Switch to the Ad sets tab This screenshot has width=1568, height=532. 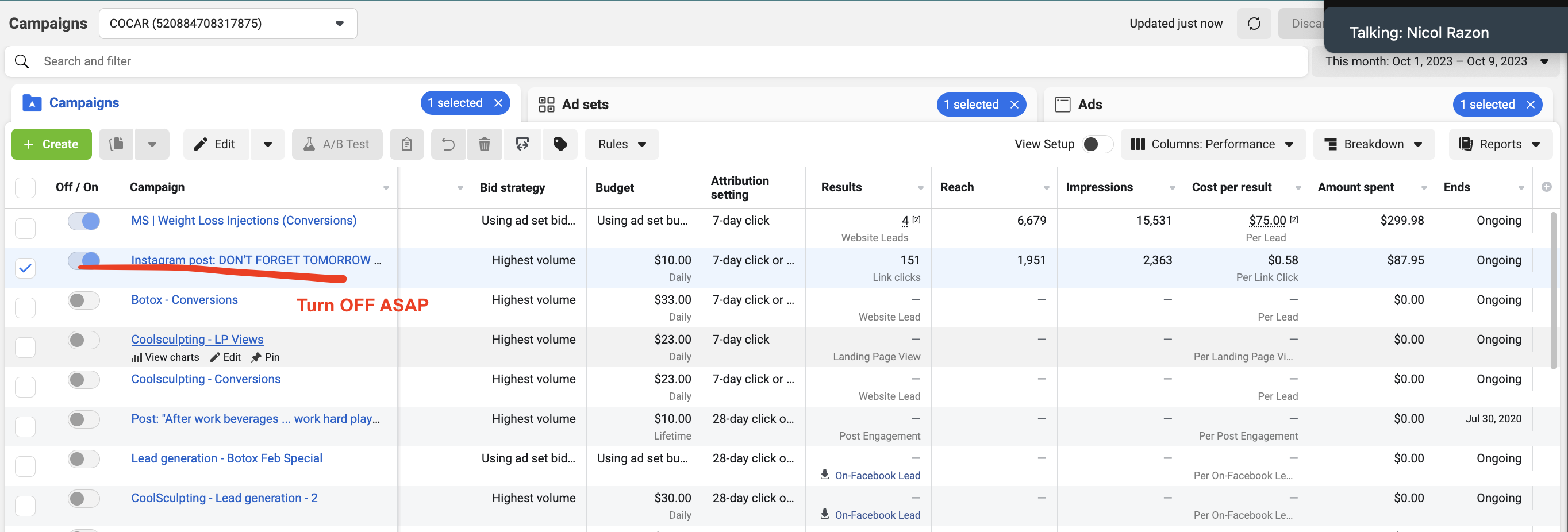[585, 105]
